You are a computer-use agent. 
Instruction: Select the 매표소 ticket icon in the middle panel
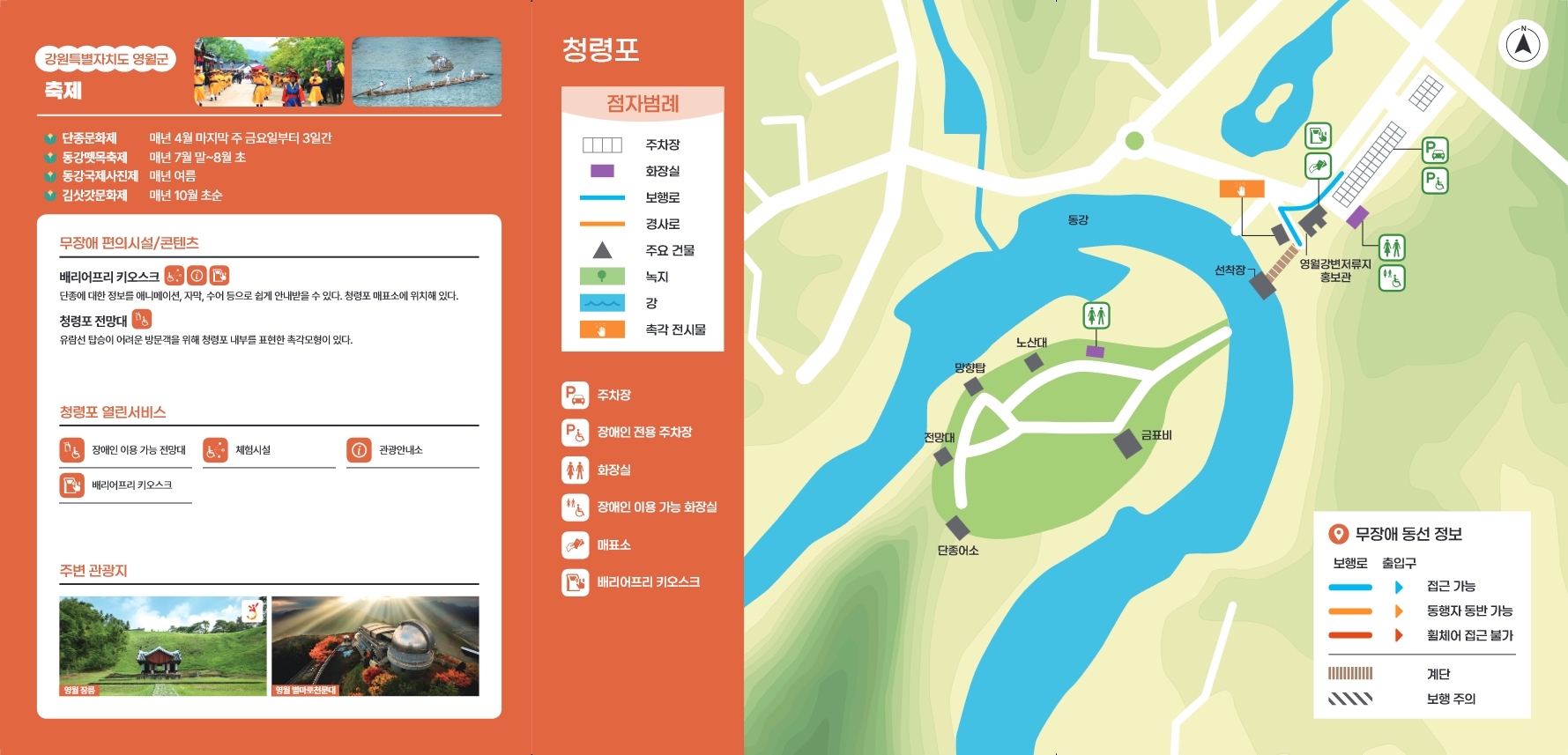tap(576, 544)
